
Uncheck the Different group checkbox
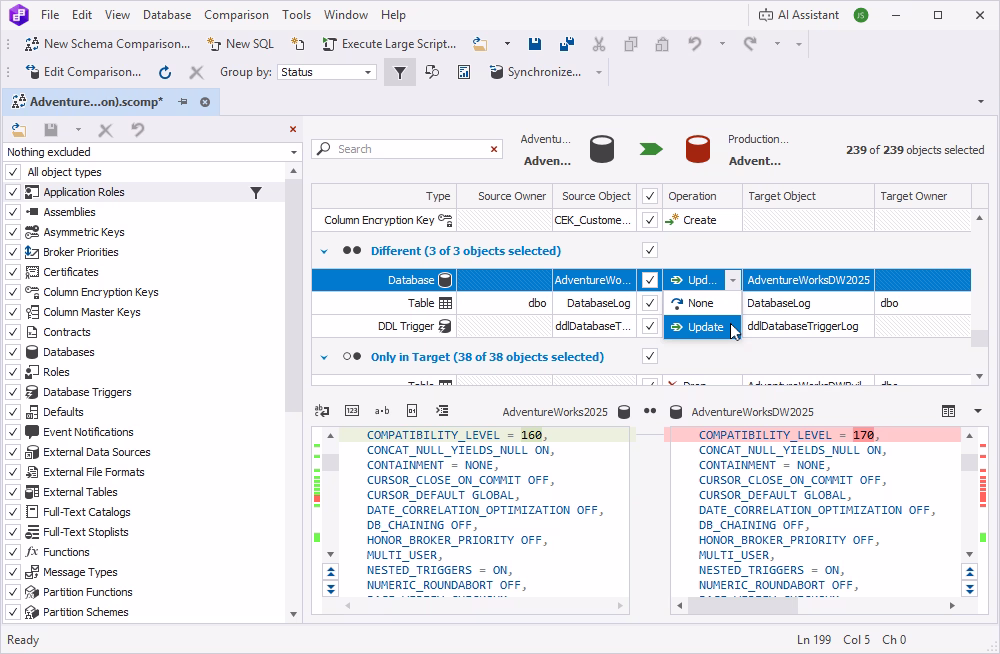pos(649,250)
